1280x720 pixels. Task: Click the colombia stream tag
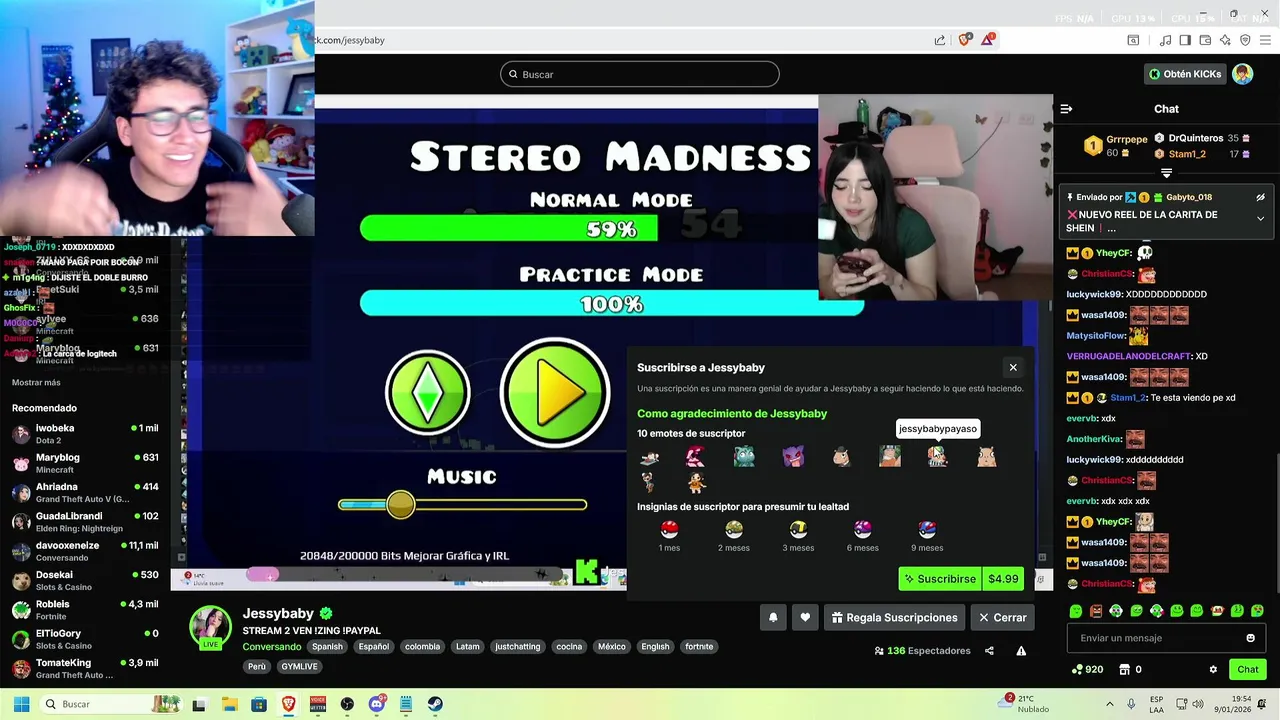(x=422, y=647)
